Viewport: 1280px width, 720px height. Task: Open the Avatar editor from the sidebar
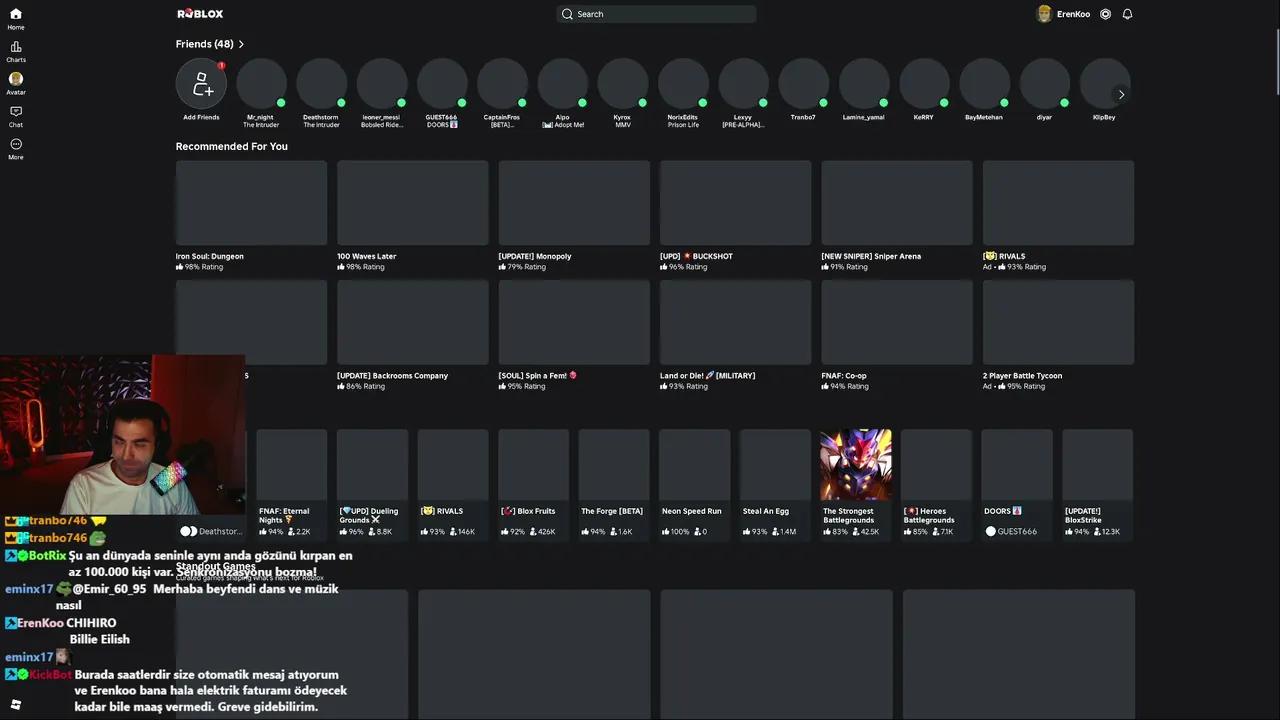pos(16,83)
